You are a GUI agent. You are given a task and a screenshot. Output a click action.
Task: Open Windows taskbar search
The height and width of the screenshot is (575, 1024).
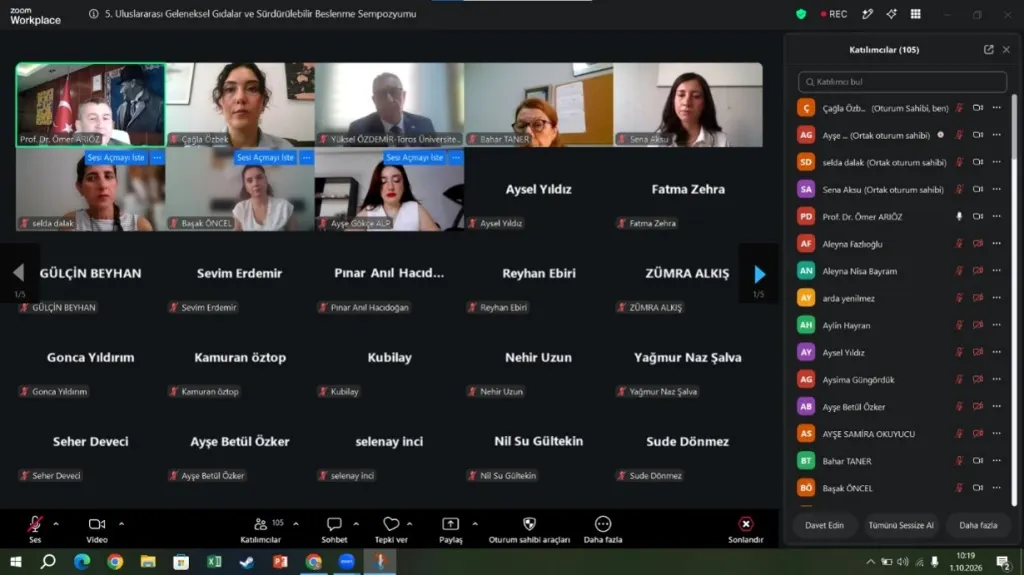point(48,562)
